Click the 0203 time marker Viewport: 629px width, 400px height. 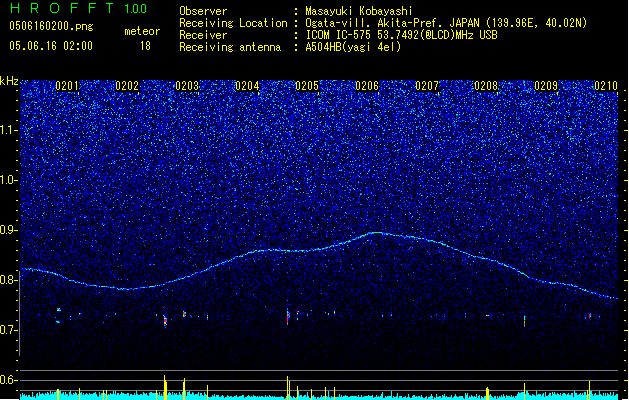click(x=187, y=86)
